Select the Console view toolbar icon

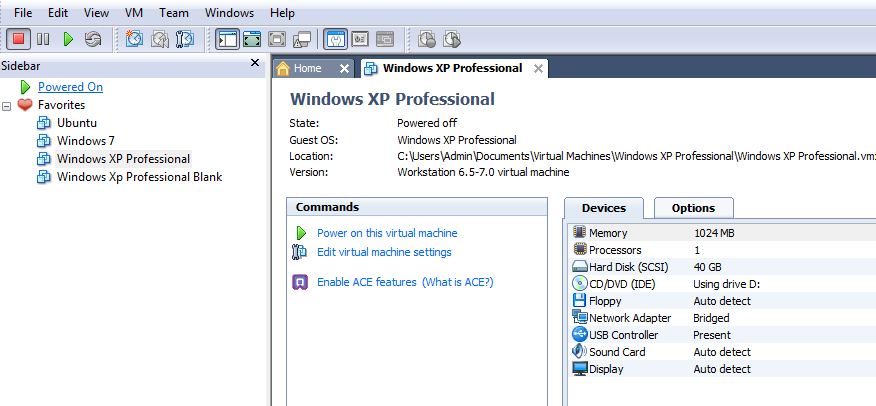click(x=385, y=39)
